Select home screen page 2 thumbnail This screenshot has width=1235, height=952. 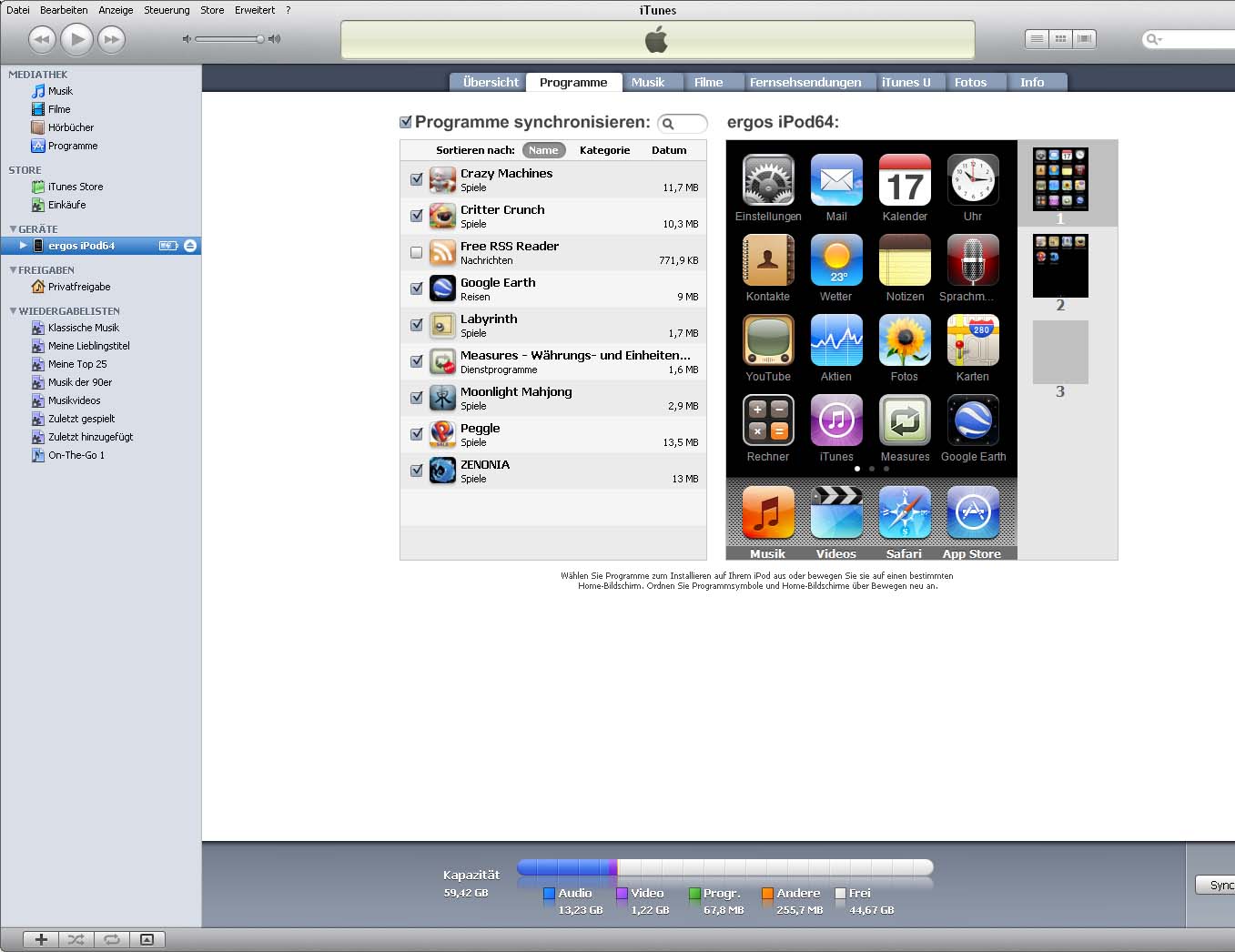tap(1060, 266)
